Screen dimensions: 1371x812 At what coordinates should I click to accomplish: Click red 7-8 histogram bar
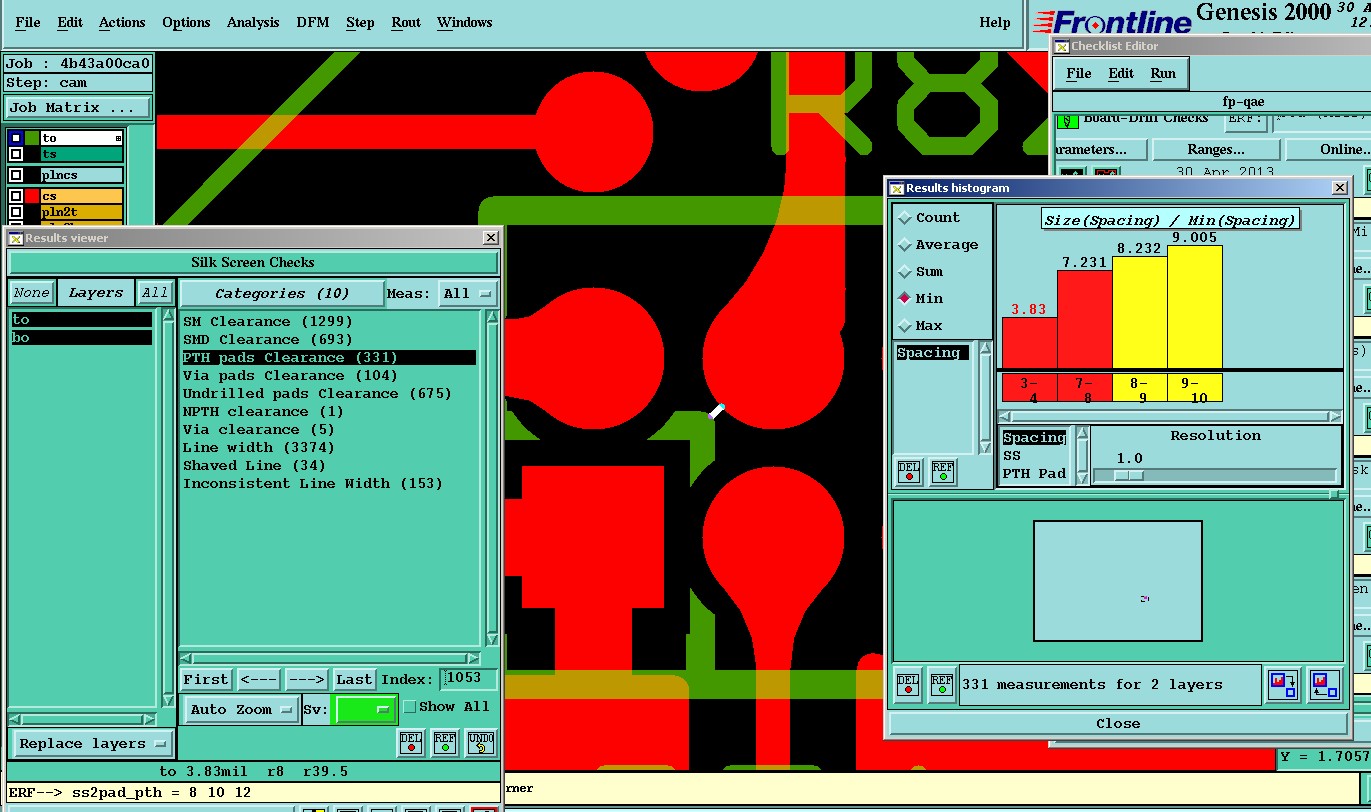(1085, 319)
